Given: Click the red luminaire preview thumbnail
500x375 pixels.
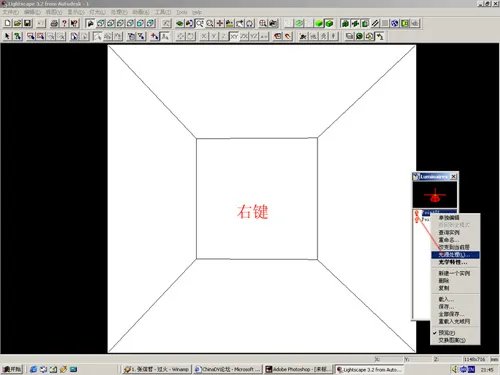Looking at the screenshot, I should [x=435, y=195].
